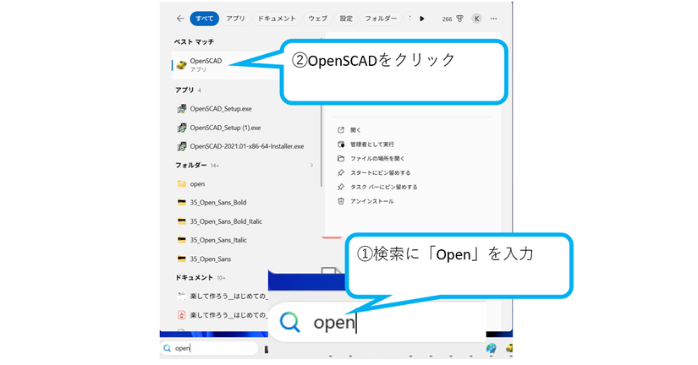Switch to the 設定 filter tab

click(x=346, y=19)
